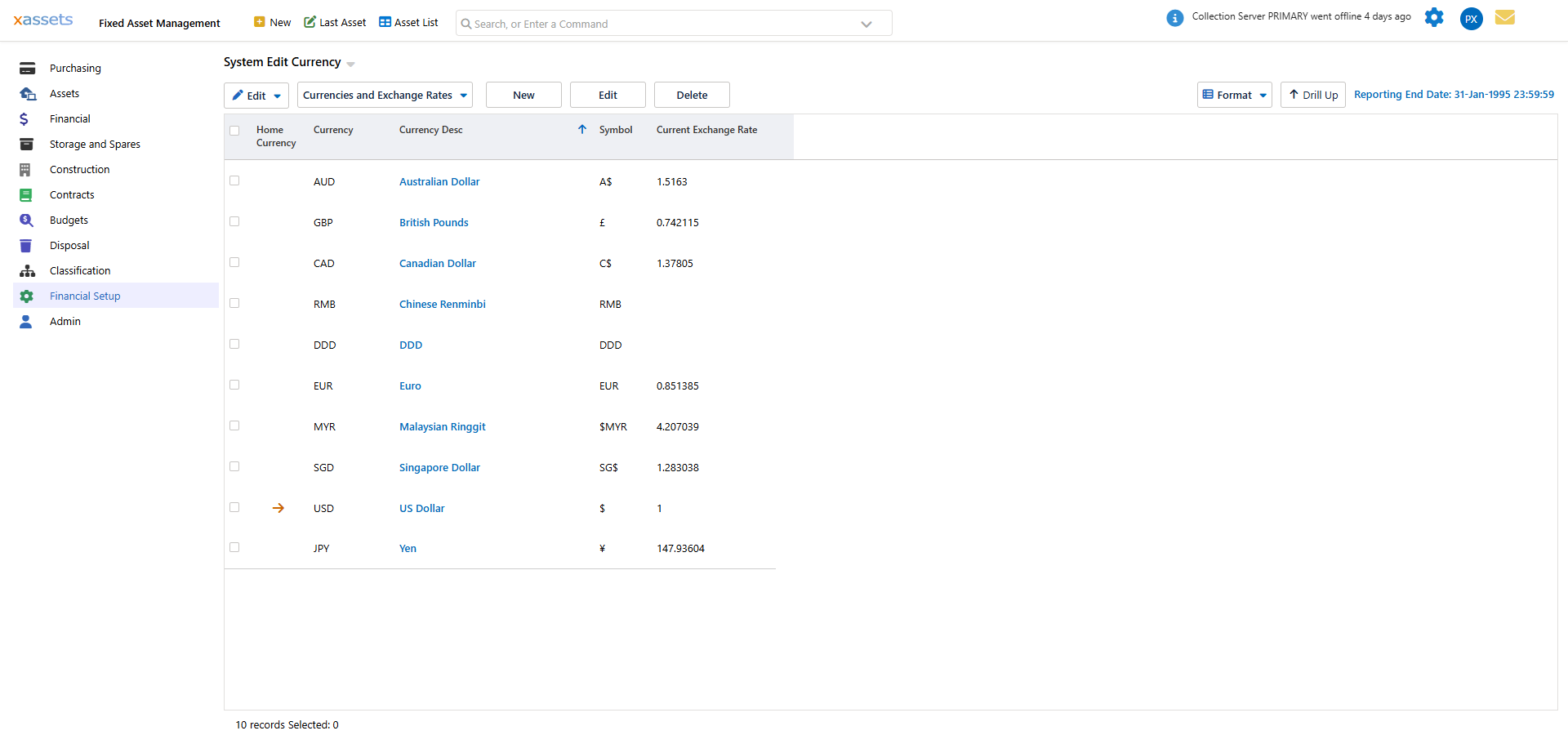Image resolution: width=1568 pixels, height=744 pixels.
Task: Open the Malaysian Ringgit currency link
Action: 442,427
